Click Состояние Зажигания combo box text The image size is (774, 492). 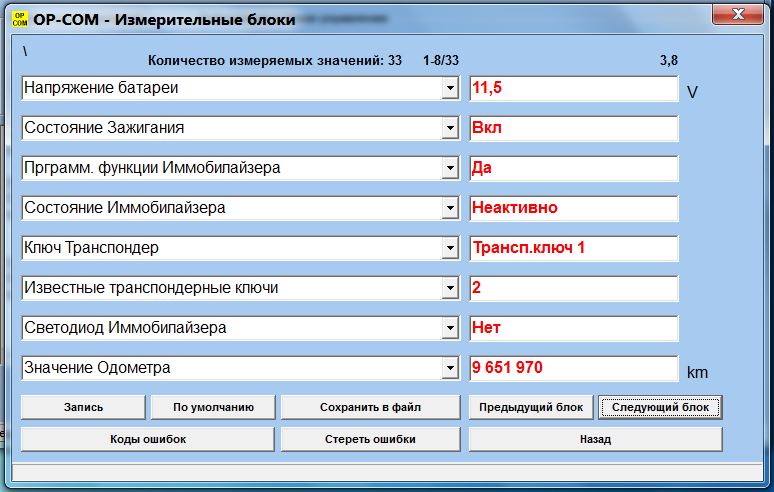[104, 128]
